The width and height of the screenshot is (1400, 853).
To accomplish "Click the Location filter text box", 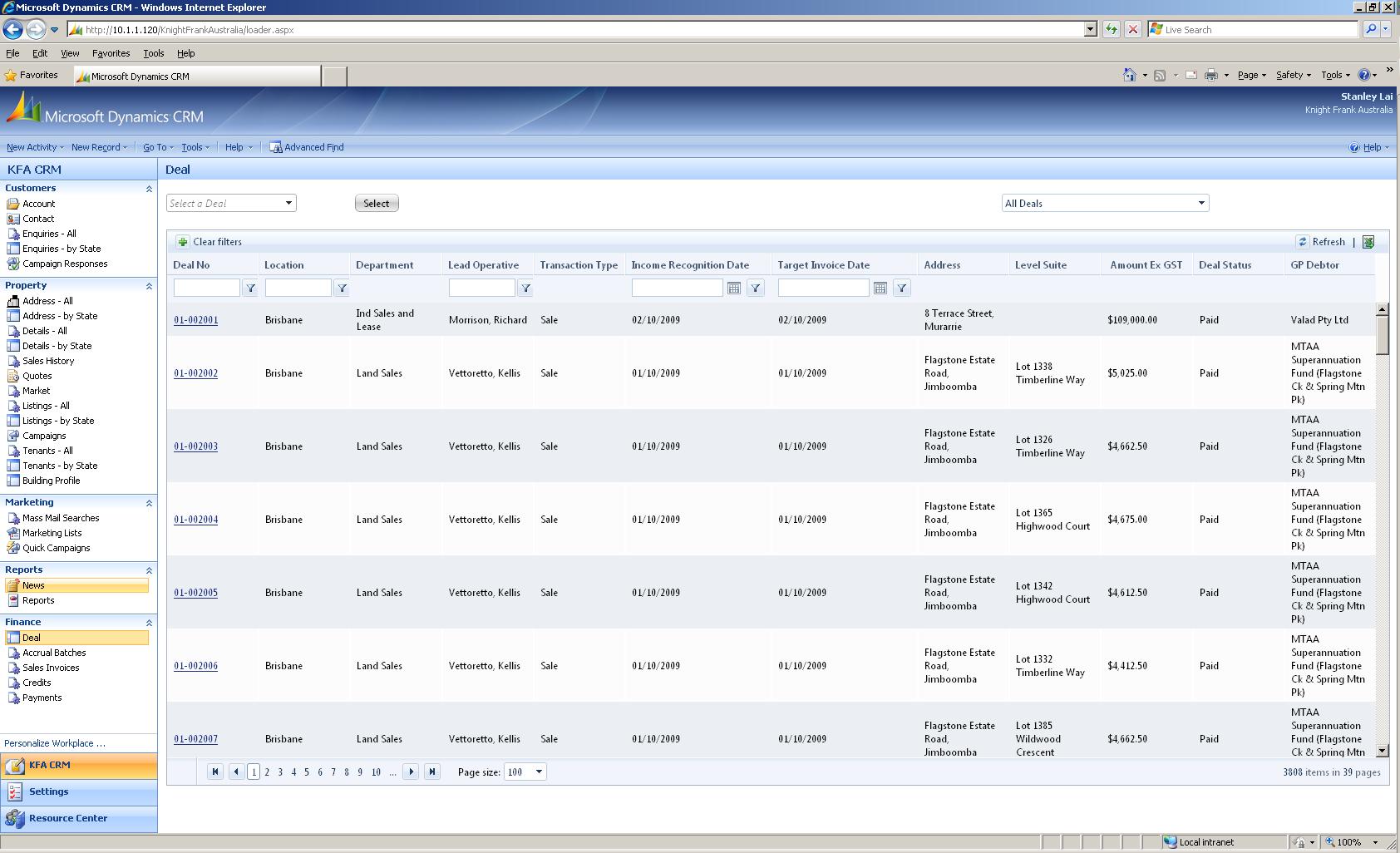I will pos(298,288).
